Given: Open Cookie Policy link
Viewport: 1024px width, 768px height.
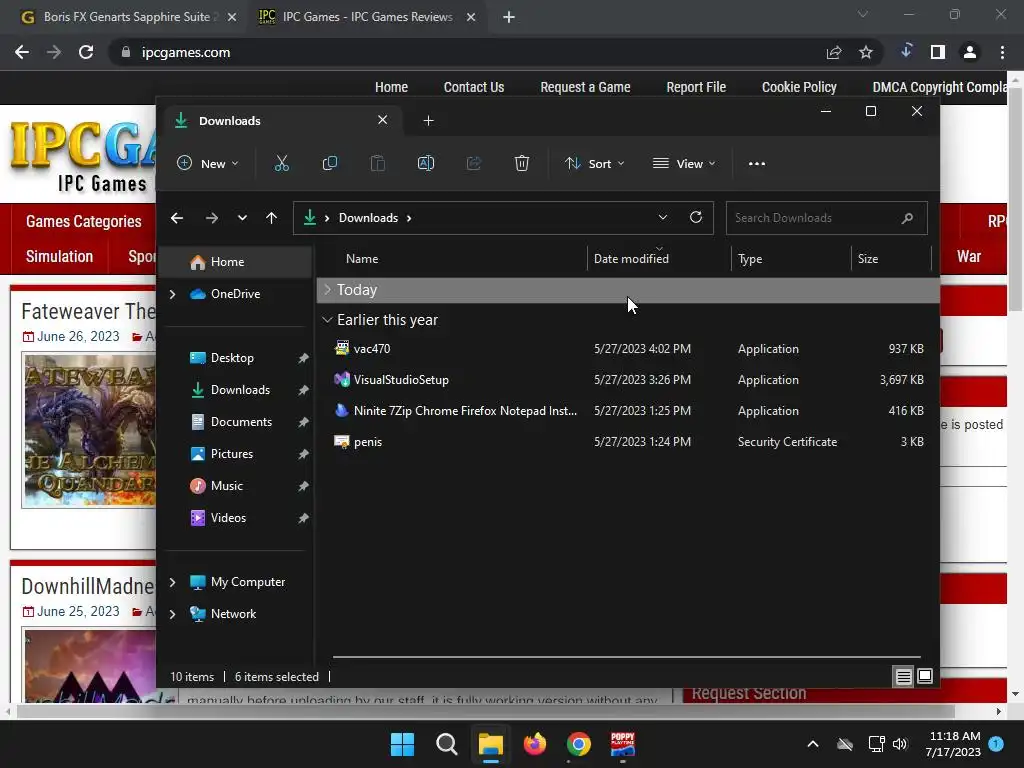Looking at the screenshot, I should click(799, 87).
